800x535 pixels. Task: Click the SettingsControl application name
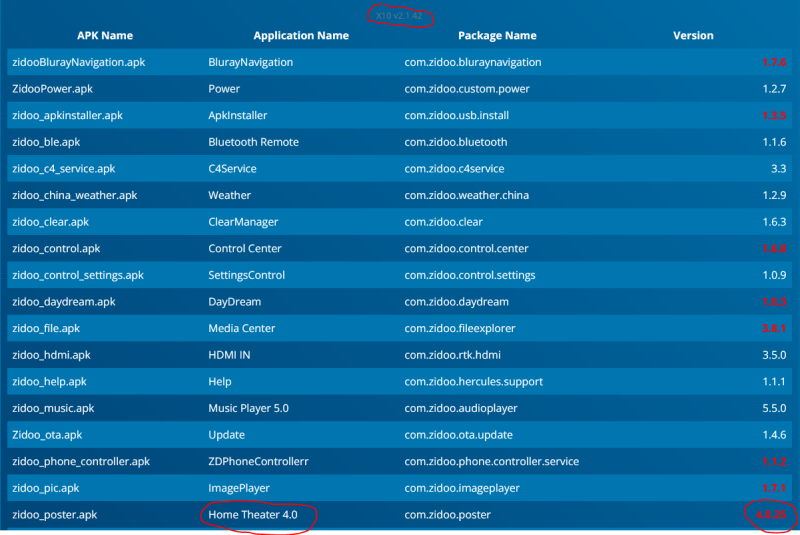(x=246, y=275)
